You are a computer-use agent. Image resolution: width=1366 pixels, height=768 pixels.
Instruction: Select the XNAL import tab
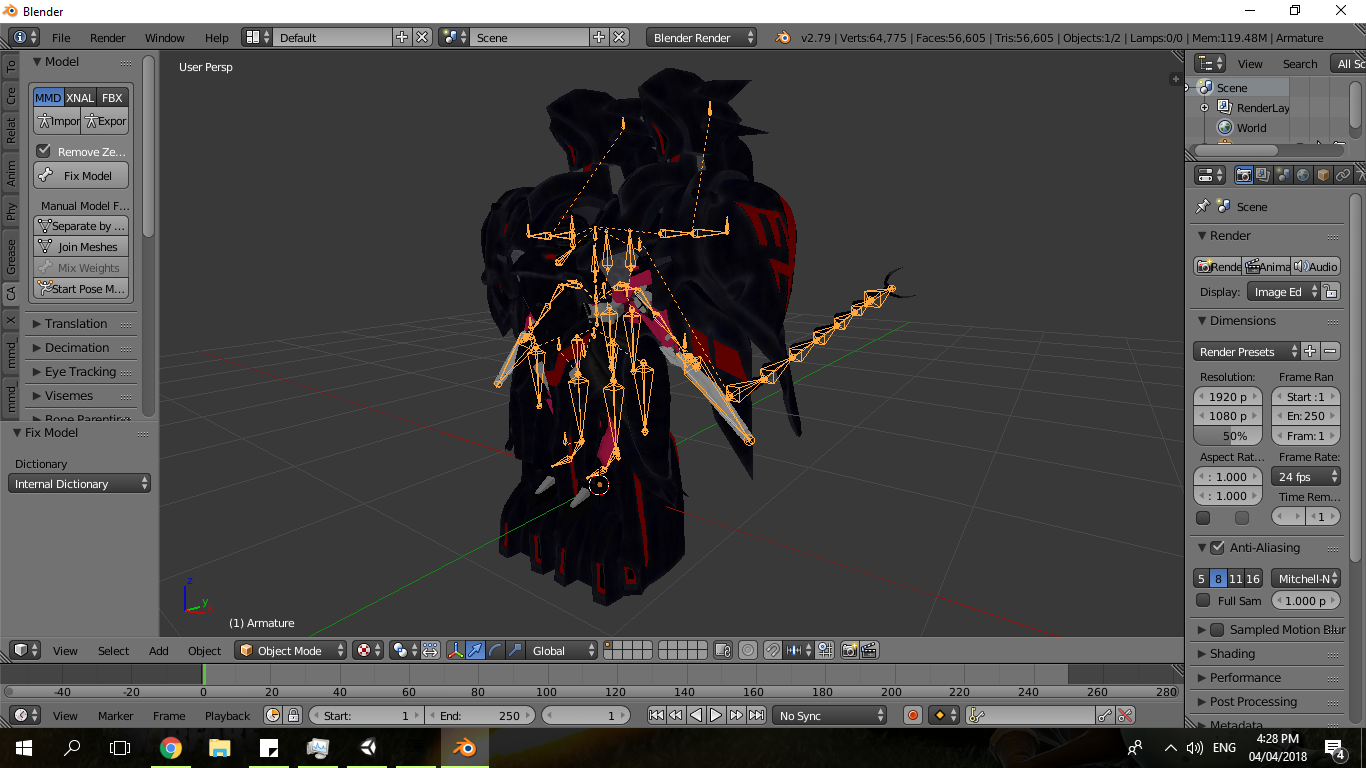coord(80,97)
